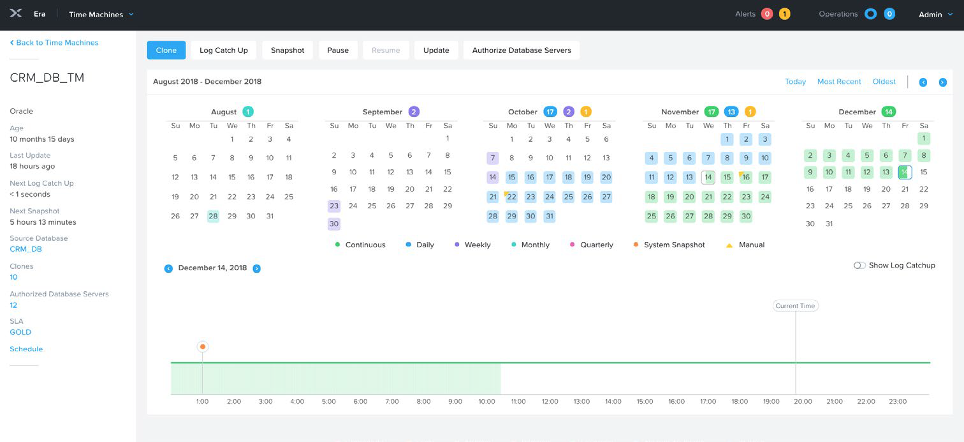Go to previous months with calendar arrow

[x=923, y=82]
